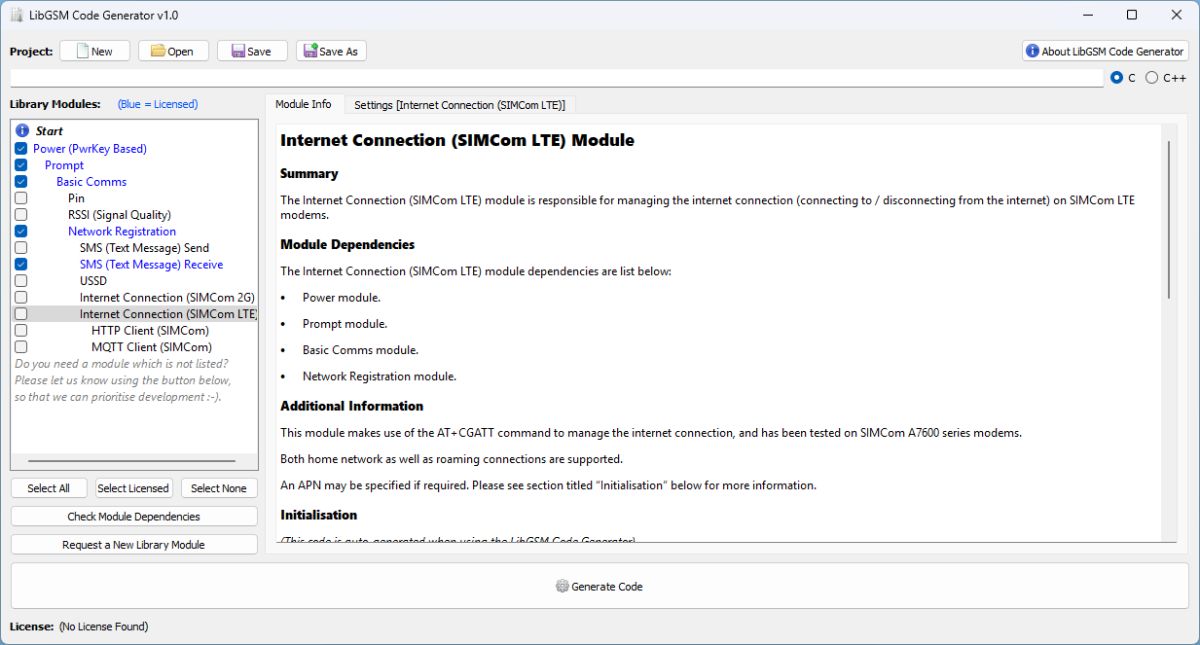
Task: Click the Select Licensed button
Action: (x=133, y=488)
